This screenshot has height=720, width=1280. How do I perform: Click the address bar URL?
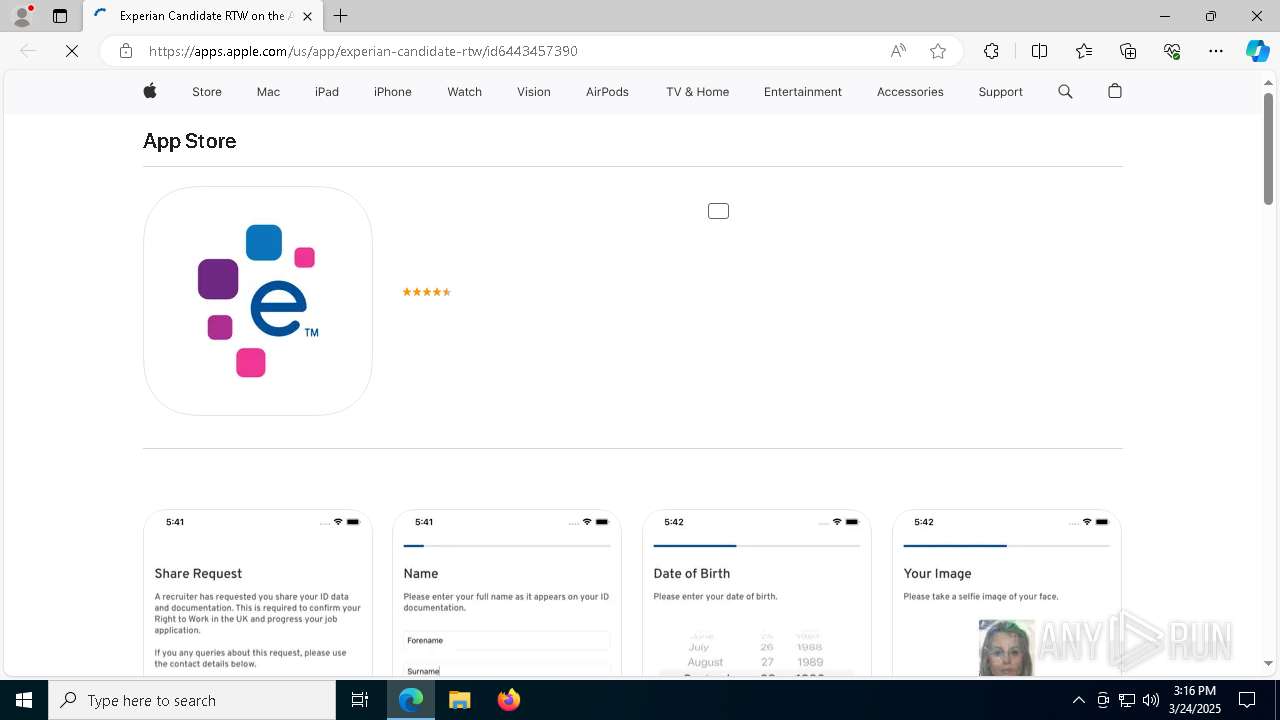(x=363, y=51)
